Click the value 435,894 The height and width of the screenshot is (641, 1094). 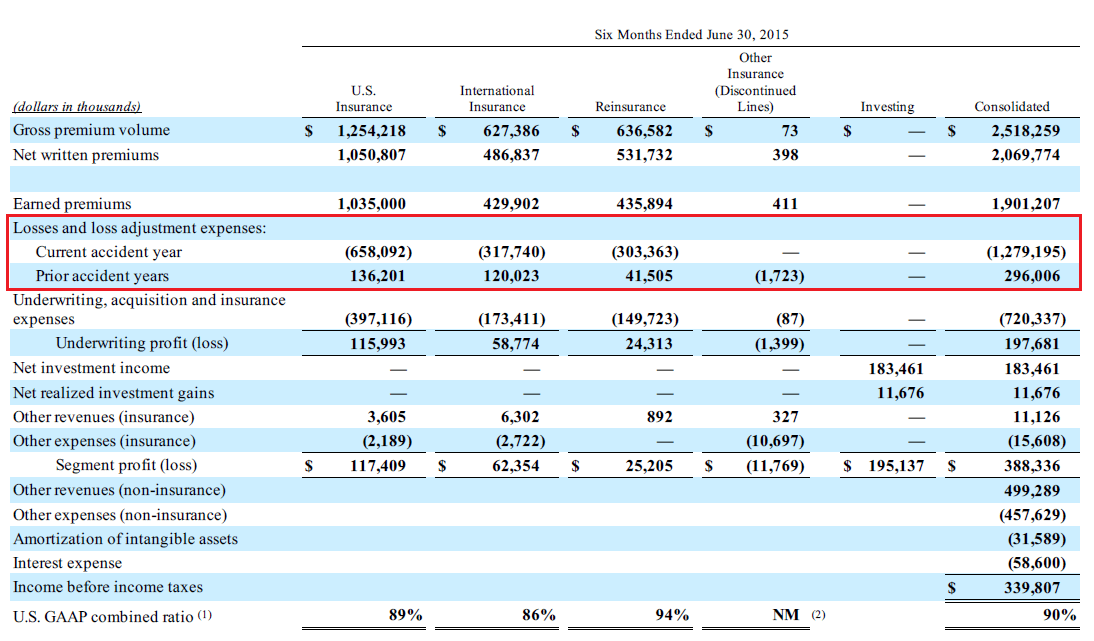click(644, 204)
